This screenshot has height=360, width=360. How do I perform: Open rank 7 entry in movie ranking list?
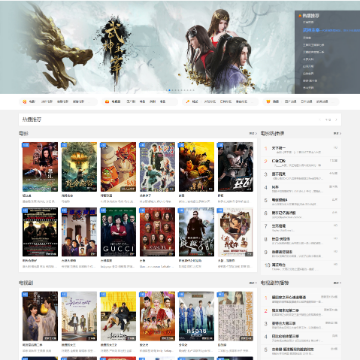(301, 228)
